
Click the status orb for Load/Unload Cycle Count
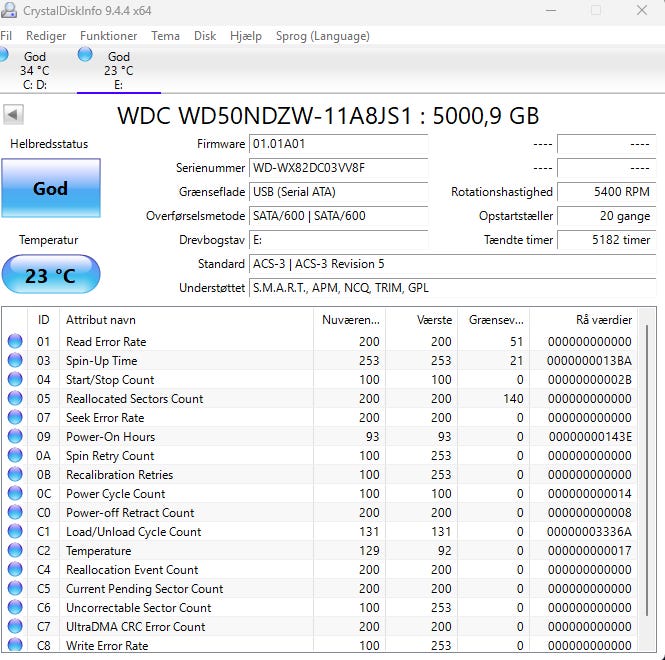[x=15, y=531]
